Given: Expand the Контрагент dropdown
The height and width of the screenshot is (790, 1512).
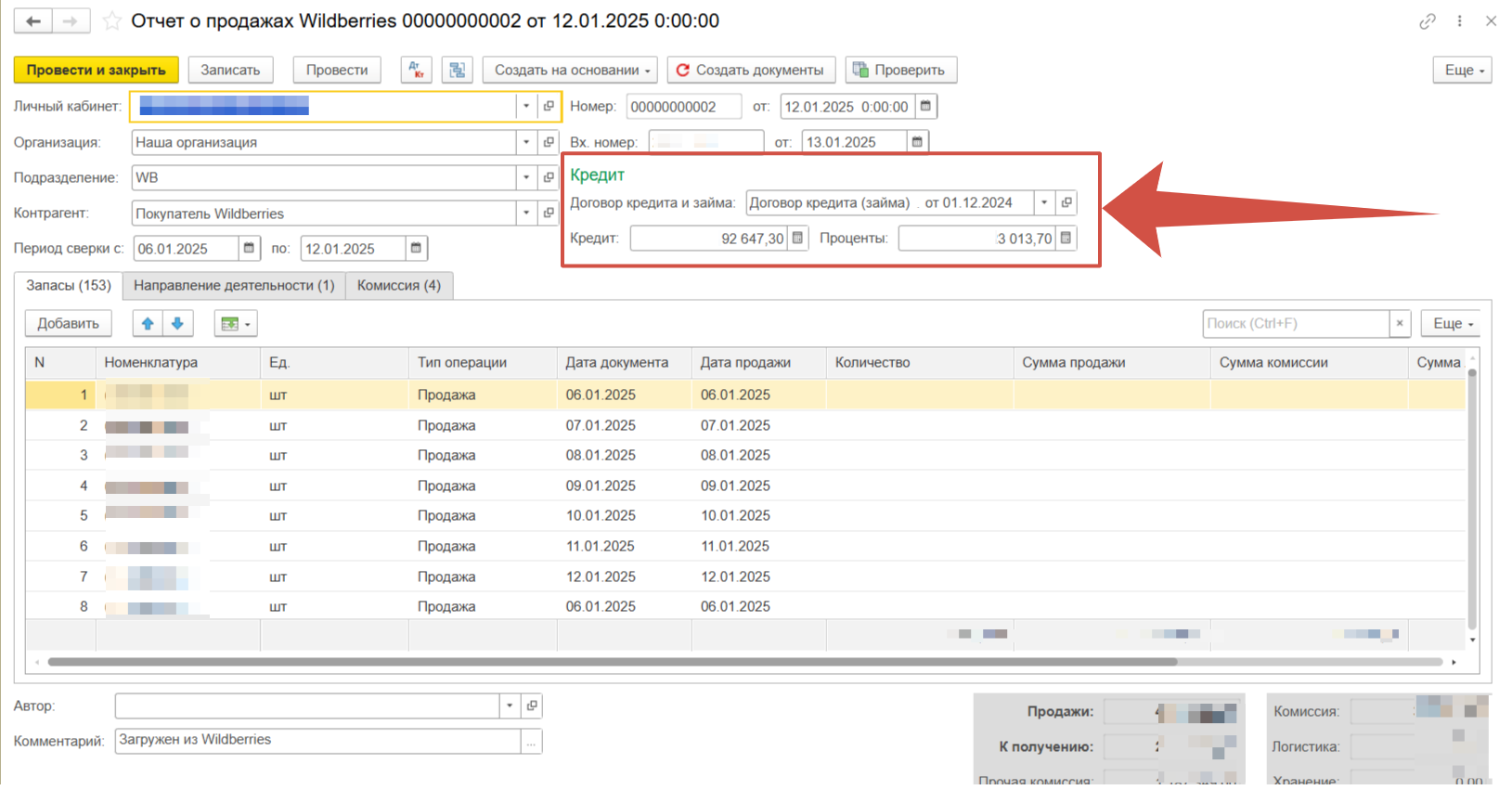Looking at the screenshot, I should [526, 213].
